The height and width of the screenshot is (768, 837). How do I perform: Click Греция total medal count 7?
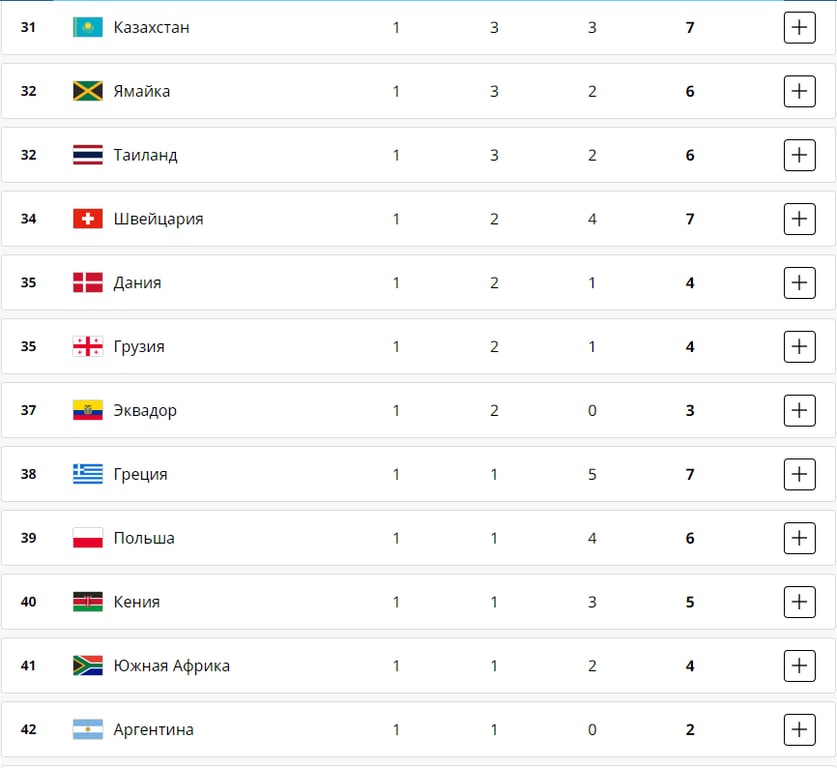pos(690,474)
